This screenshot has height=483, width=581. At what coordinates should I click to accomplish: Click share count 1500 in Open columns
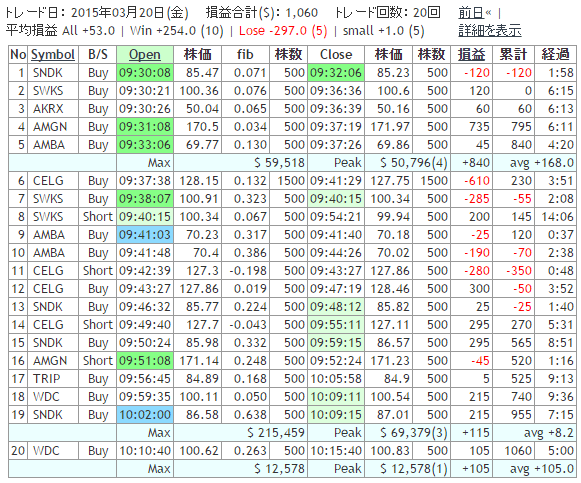[x=291, y=181]
